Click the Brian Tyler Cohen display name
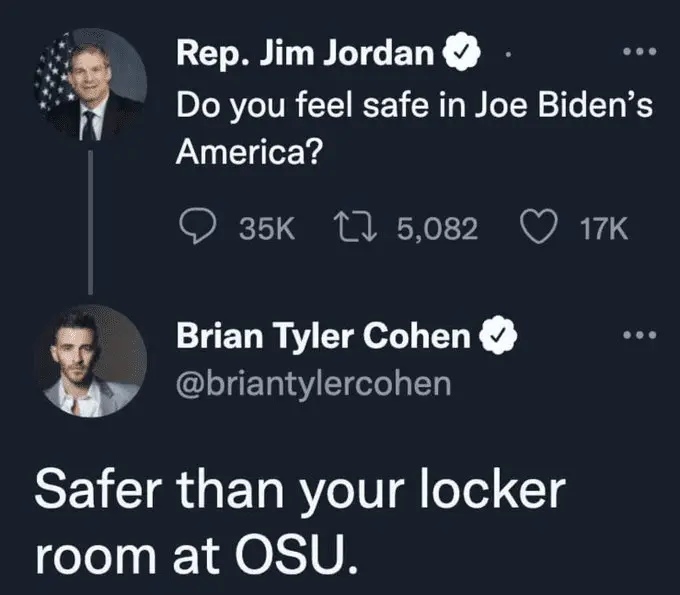Viewport: 680px width, 595px height. (x=323, y=338)
